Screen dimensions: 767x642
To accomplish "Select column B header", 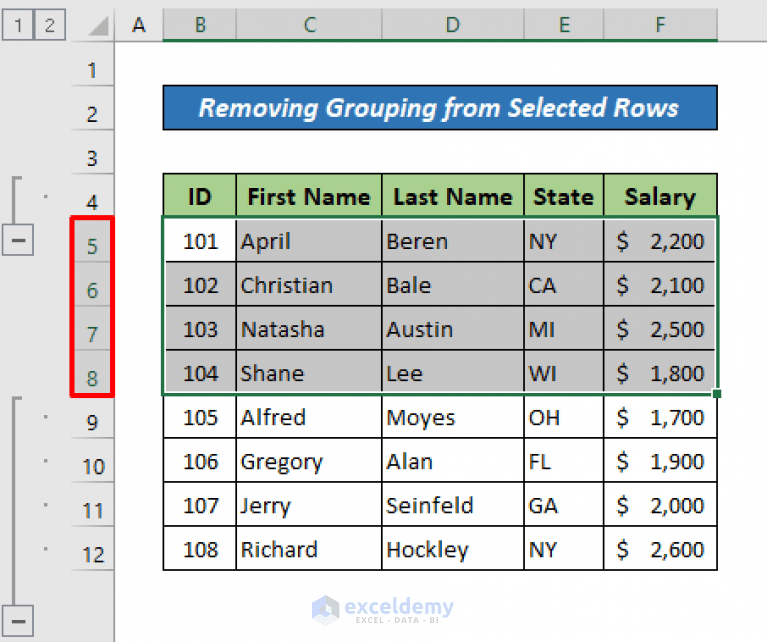I will click(x=200, y=24).
